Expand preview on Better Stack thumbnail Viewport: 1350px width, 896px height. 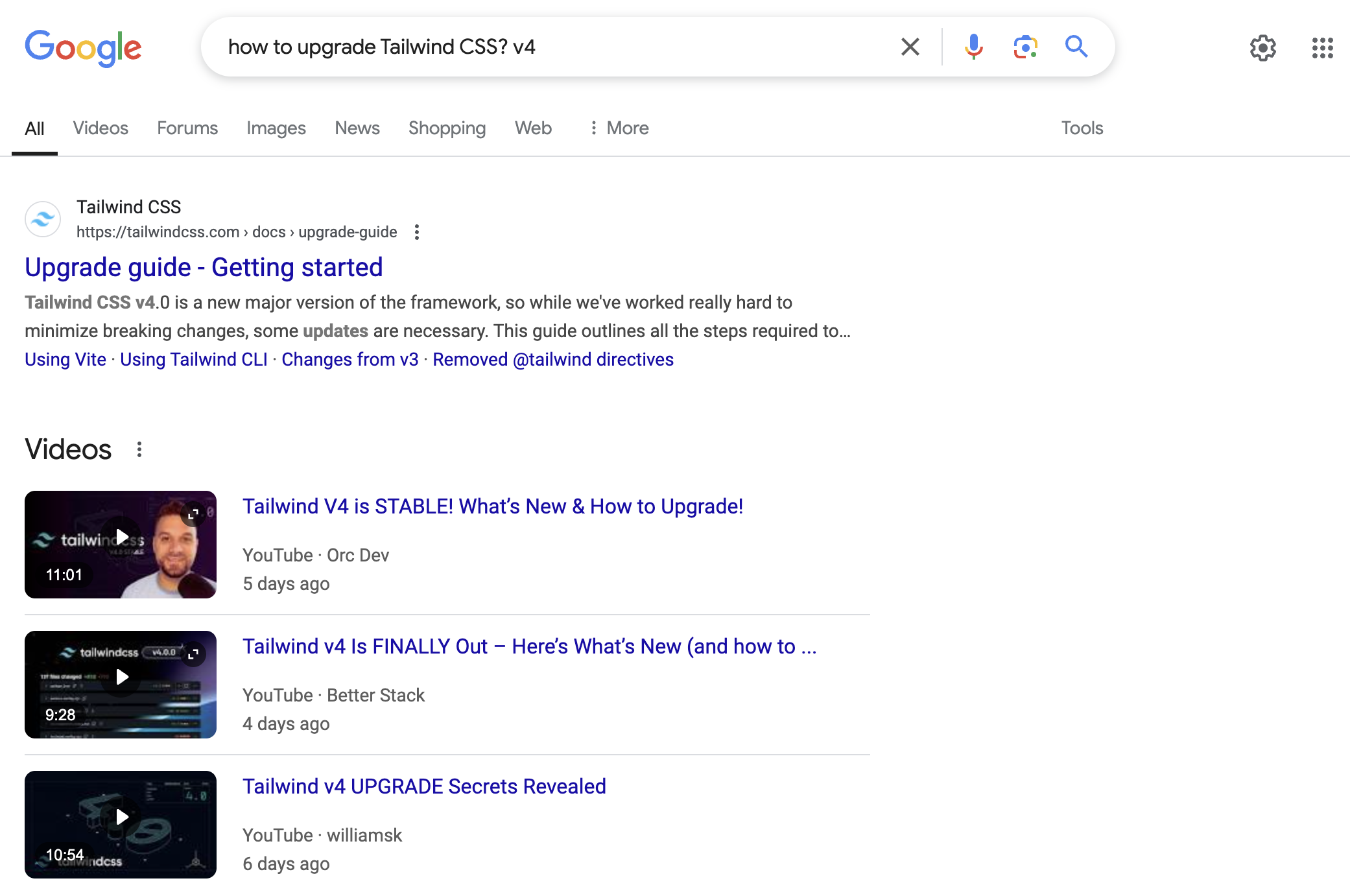(193, 654)
